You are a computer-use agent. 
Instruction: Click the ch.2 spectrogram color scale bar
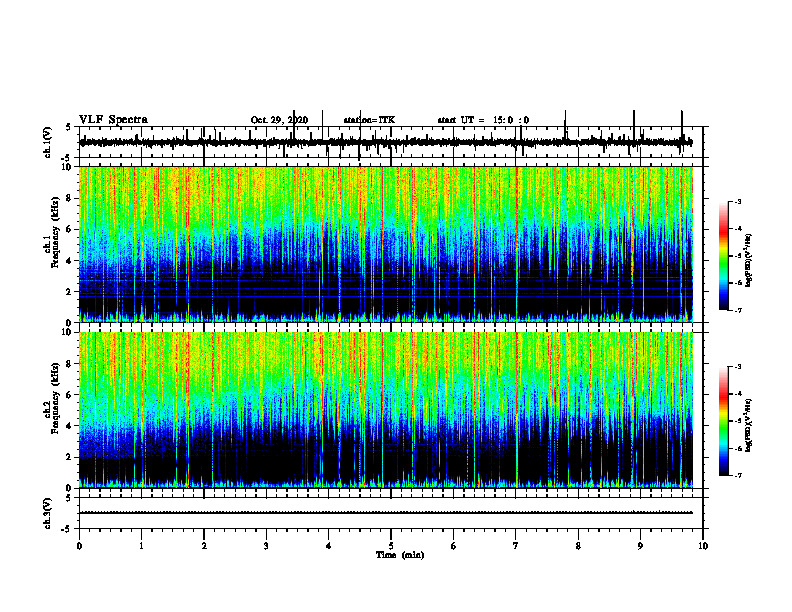[724, 421]
